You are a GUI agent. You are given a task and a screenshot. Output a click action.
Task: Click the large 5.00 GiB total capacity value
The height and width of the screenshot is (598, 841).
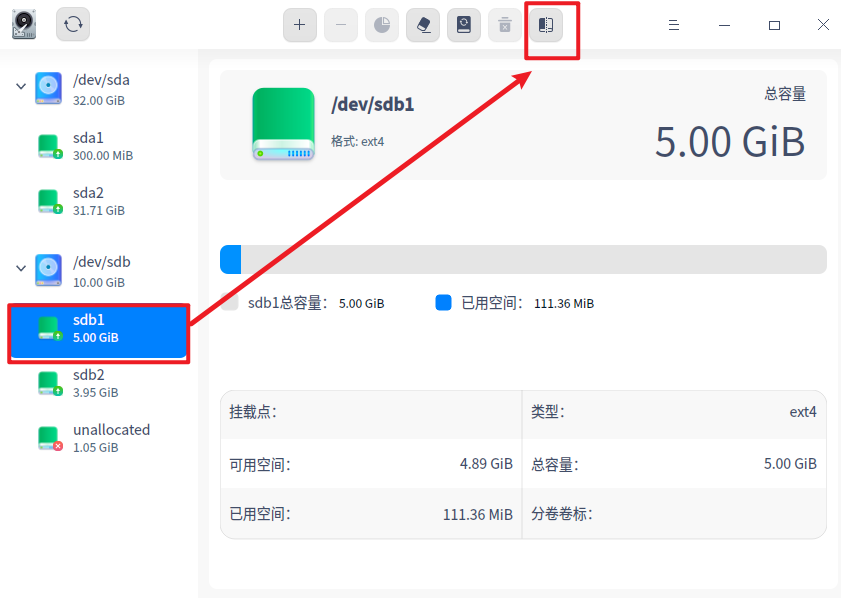coord(730,142)
